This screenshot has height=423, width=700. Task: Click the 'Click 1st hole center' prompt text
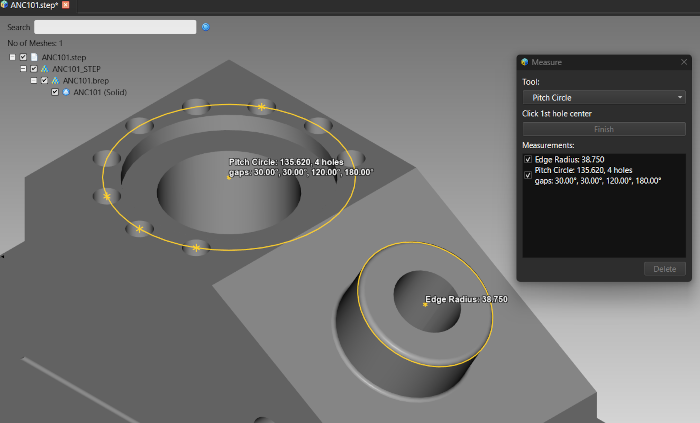point(557,113)
